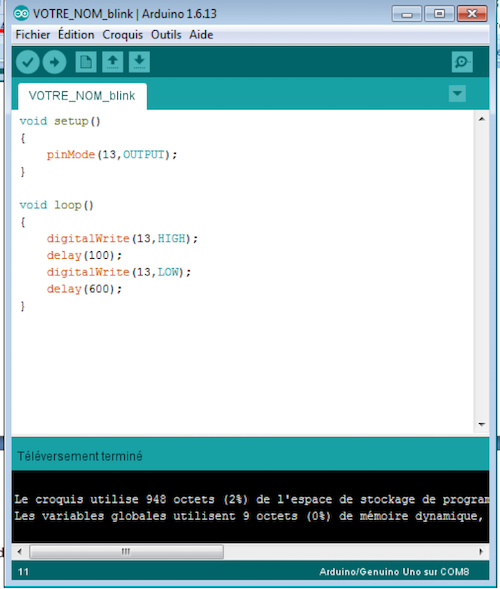Image resolution: width=500 pixels, height=589 pixels.
Task: Click the Arduino logo in title bar
Action: click(21, 14)
